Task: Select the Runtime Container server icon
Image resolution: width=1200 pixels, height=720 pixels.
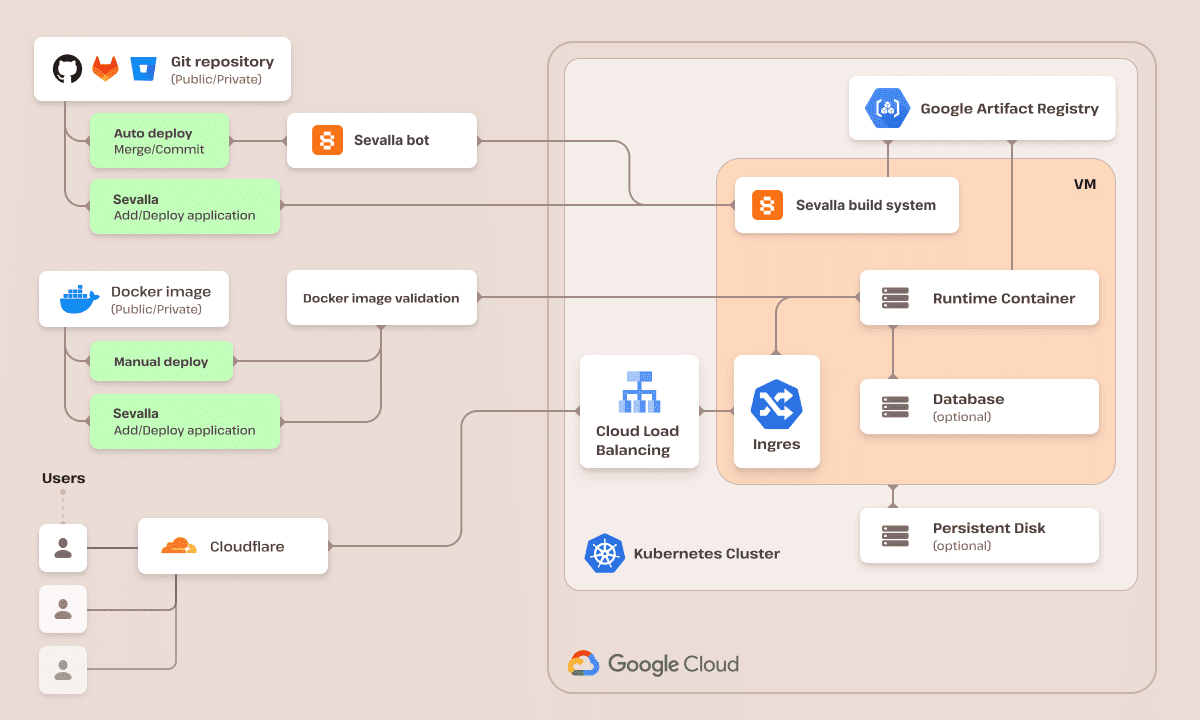Action: point(895,297)
